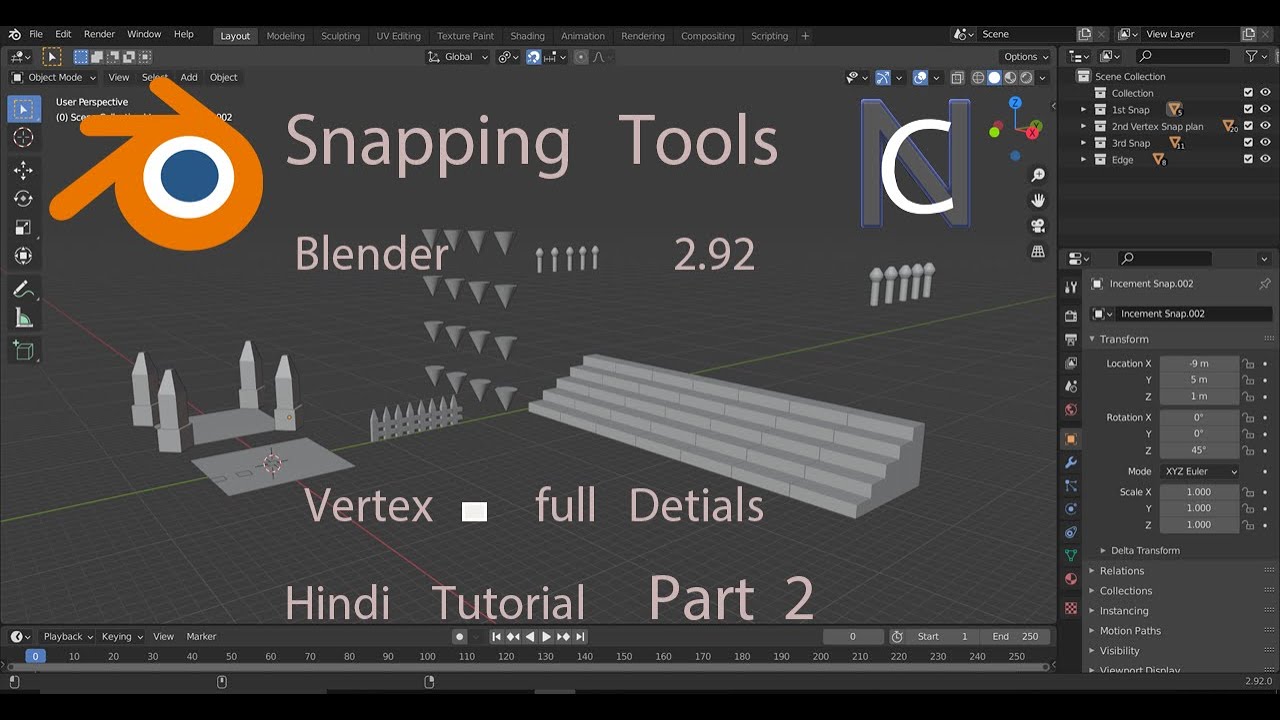The height and width of the screenshot is (720, 1280).
Task: Toggle camera view icon
Action: [x=1038, y=226]
